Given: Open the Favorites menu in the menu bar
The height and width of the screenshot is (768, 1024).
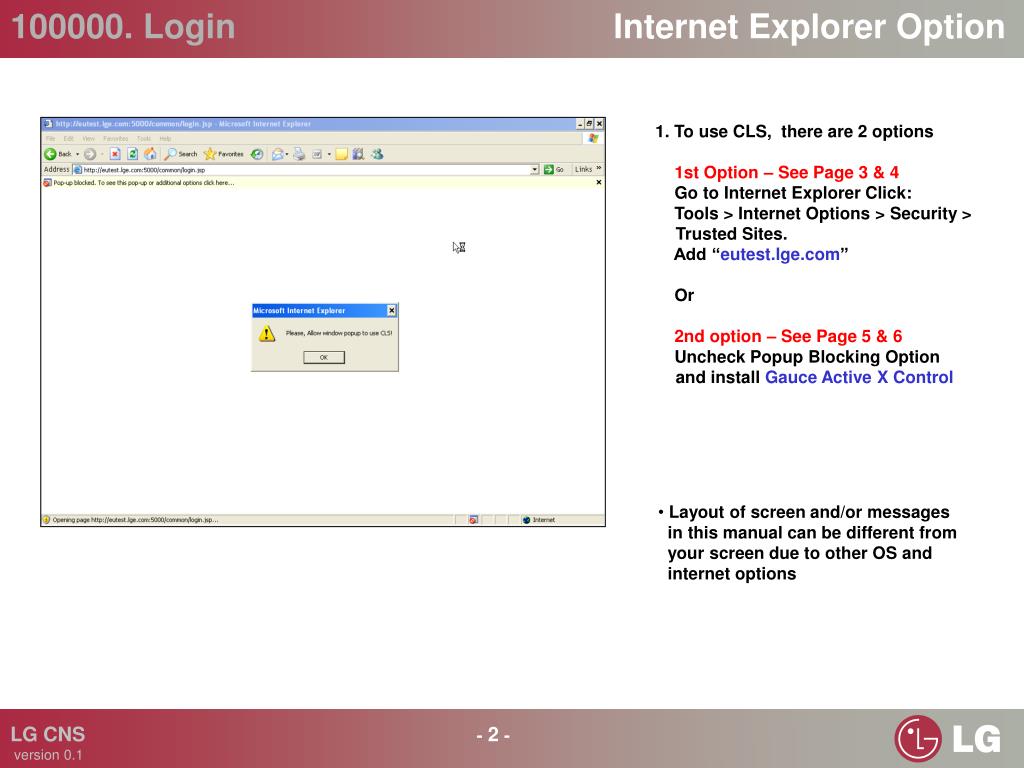Looking at the screenshot, I should 116,138.
